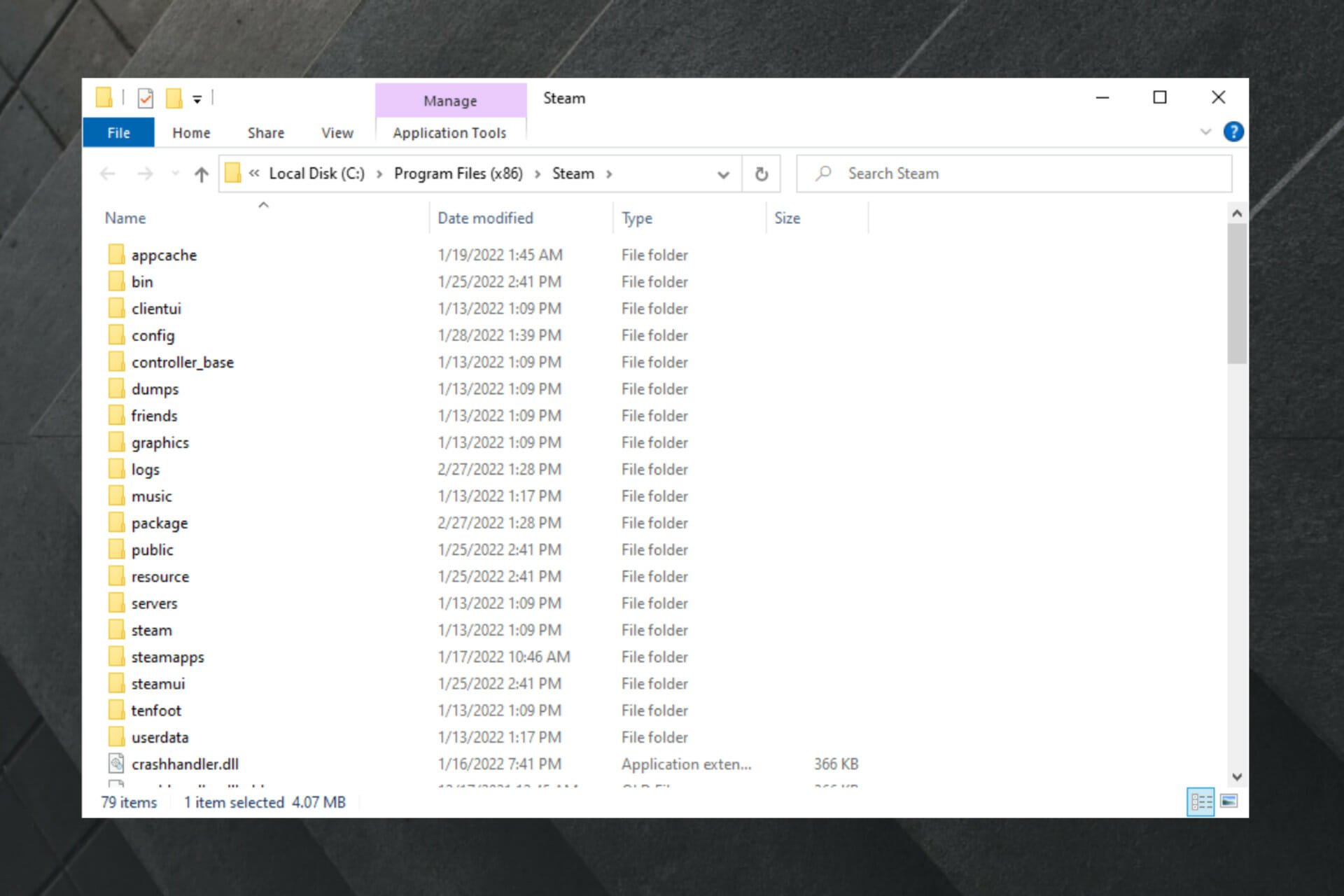The height and width of the screenshot is (896, 1344).
Task: Expand the search box in Explorer
Action: point(1014,173)
